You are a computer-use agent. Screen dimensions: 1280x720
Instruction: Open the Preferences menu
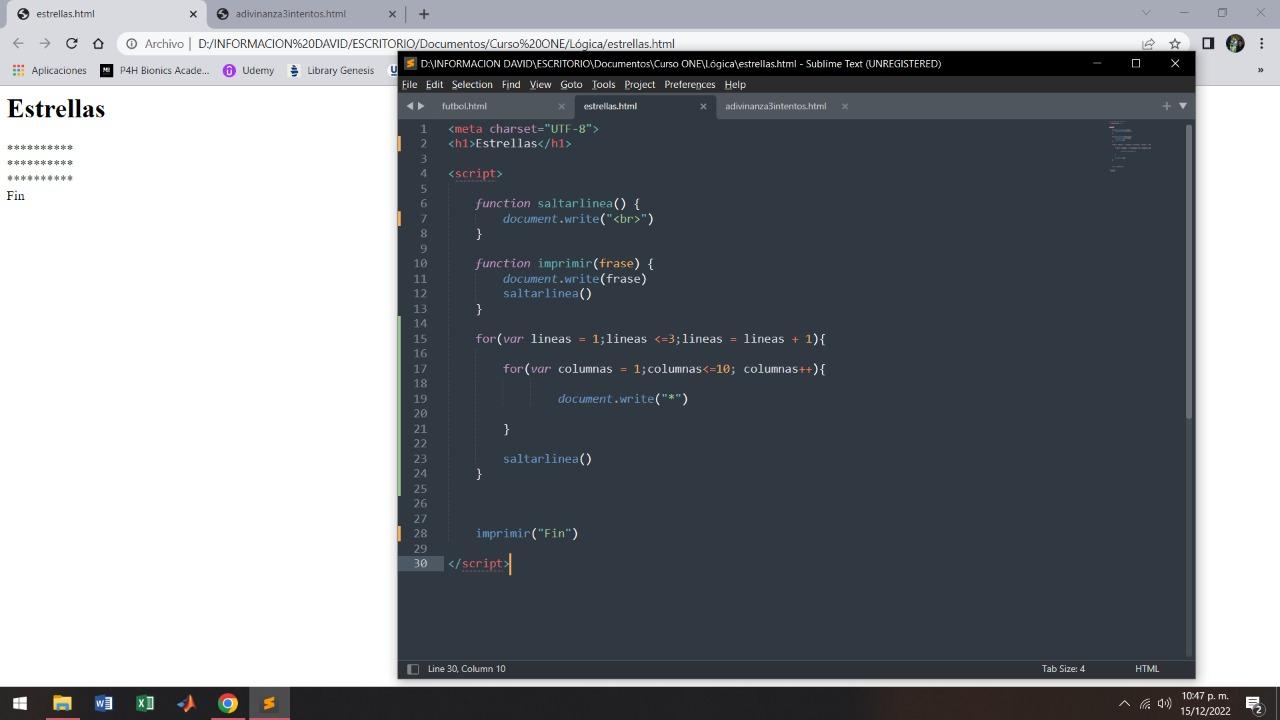click(x=690, y=84)
